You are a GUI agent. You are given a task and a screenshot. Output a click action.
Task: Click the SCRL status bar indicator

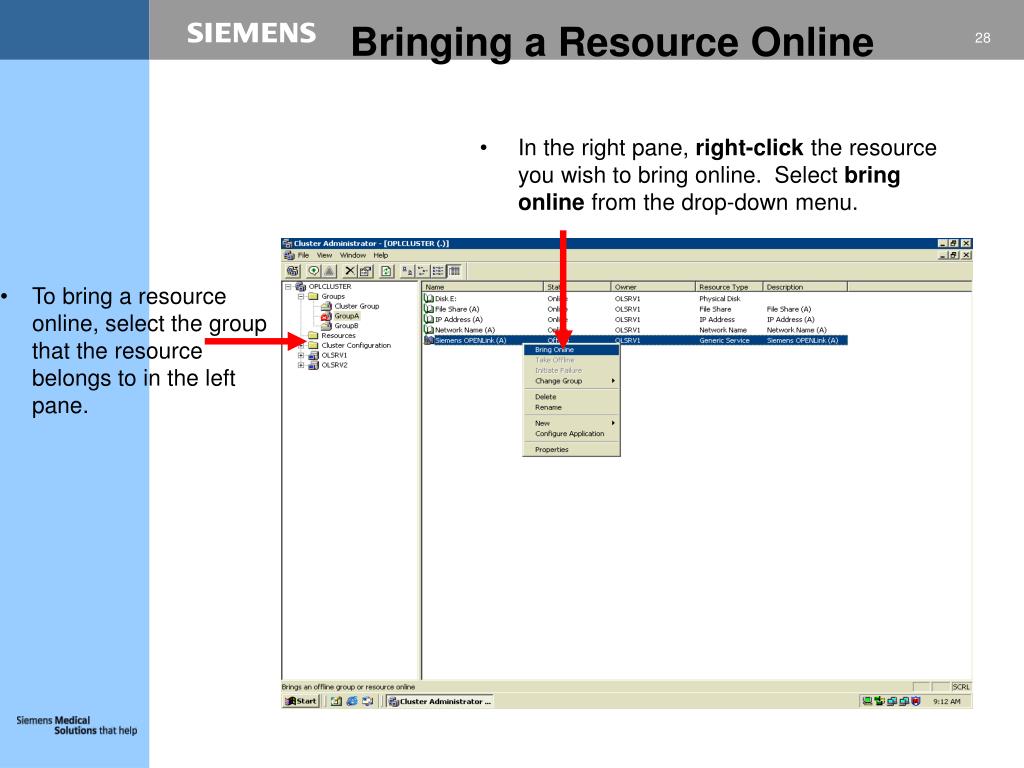[x=961, y=687]
